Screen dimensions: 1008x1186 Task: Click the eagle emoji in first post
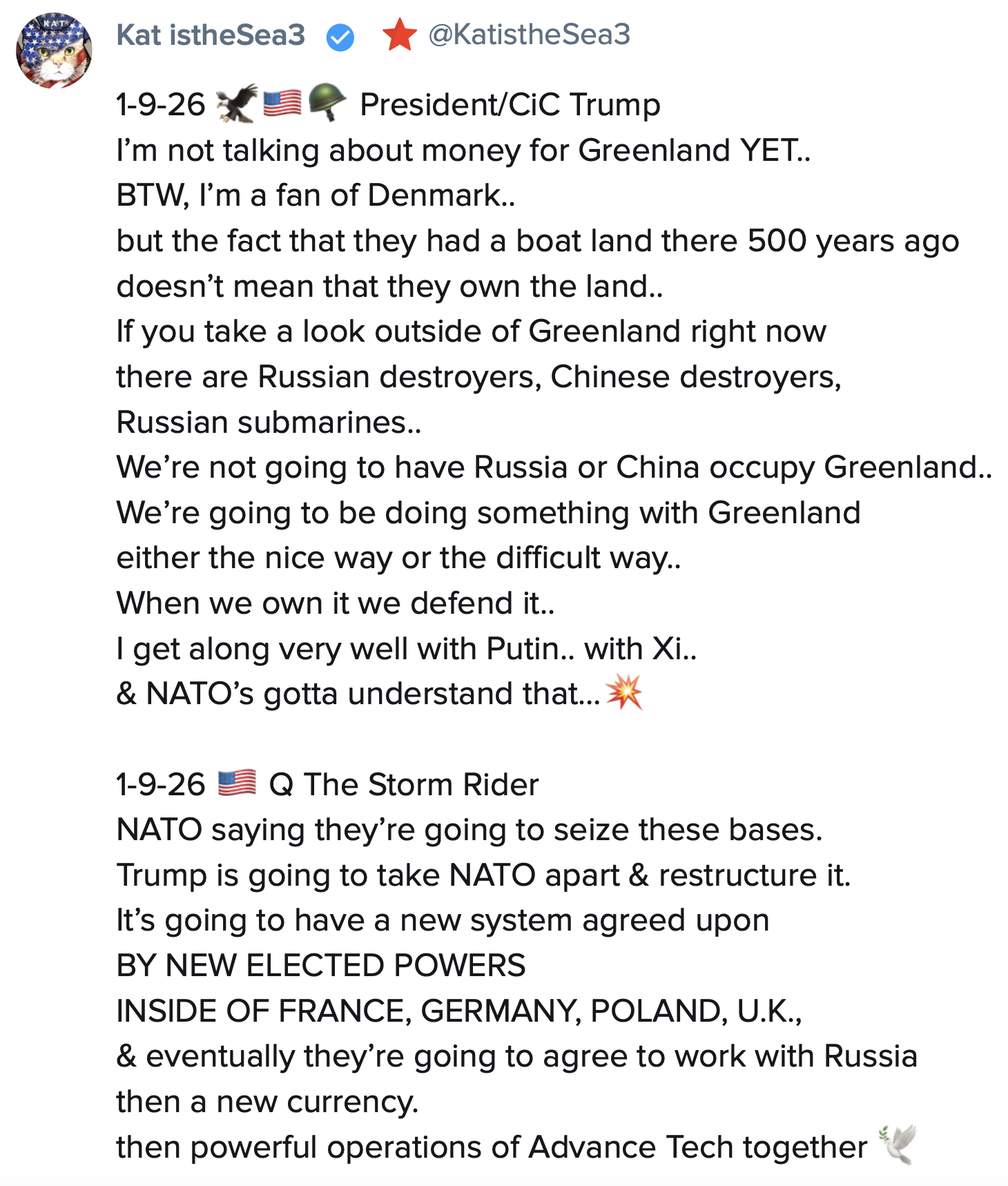236,104
